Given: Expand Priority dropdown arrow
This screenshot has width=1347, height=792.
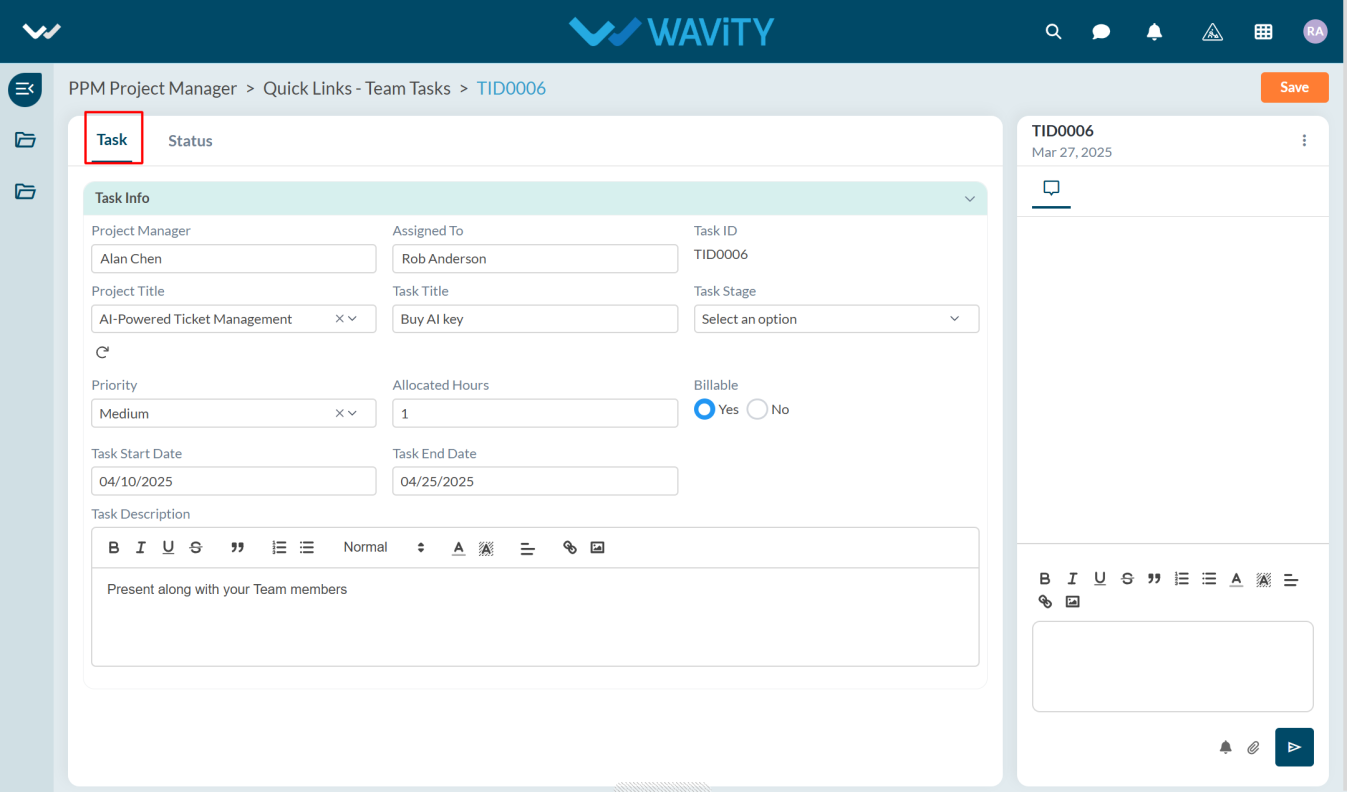Looking at the screenshot, I should point(353,413).
